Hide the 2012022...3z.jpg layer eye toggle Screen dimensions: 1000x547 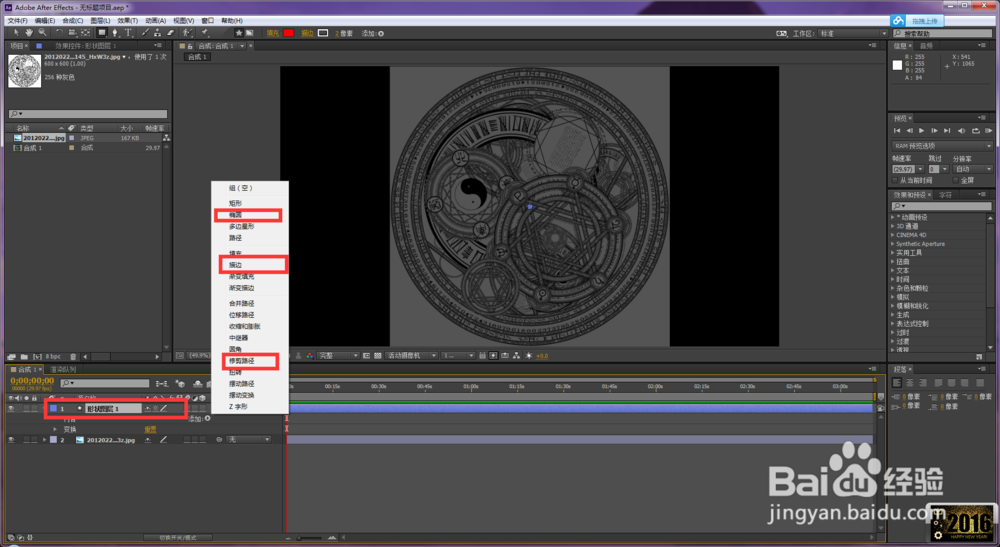click(x=11, y=440)
